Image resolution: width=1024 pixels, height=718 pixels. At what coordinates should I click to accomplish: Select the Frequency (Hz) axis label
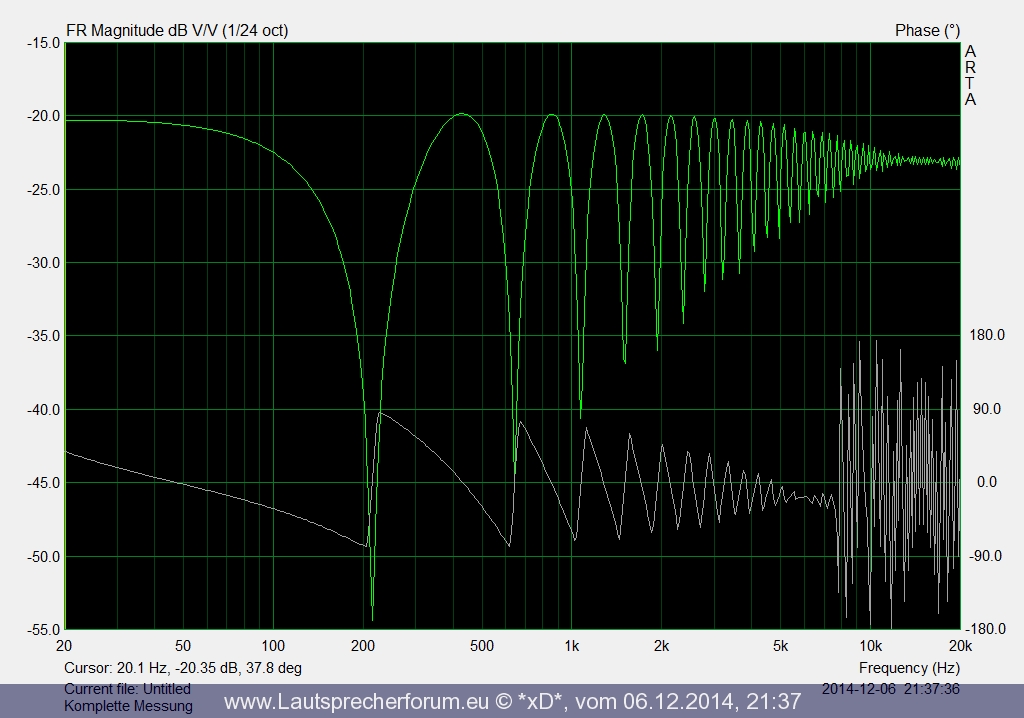pos(908,667)
